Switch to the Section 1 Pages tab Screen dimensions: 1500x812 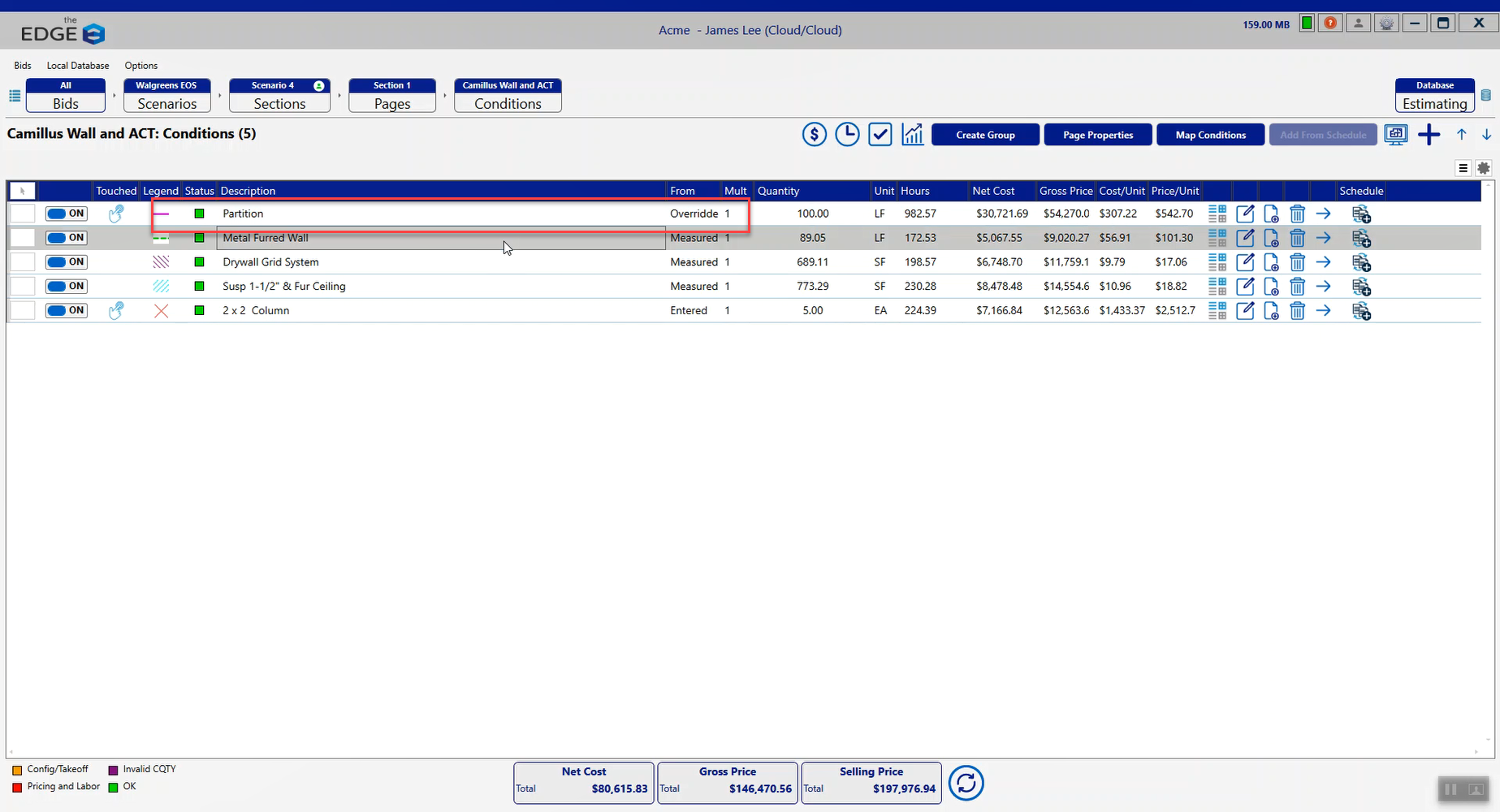391,95
